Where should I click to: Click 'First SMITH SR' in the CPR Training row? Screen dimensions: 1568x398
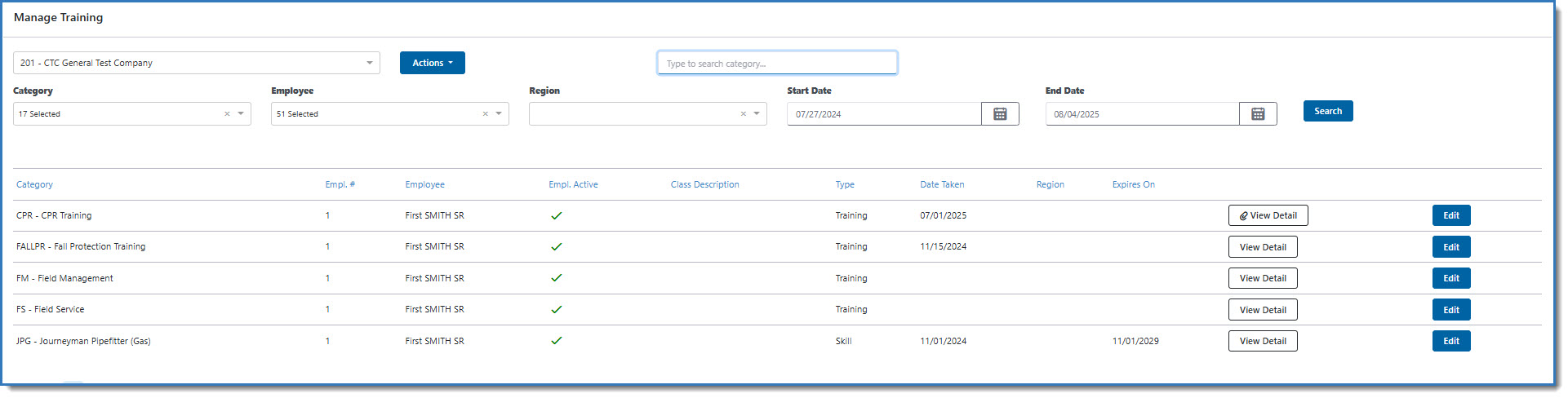[x=434, y=216]
